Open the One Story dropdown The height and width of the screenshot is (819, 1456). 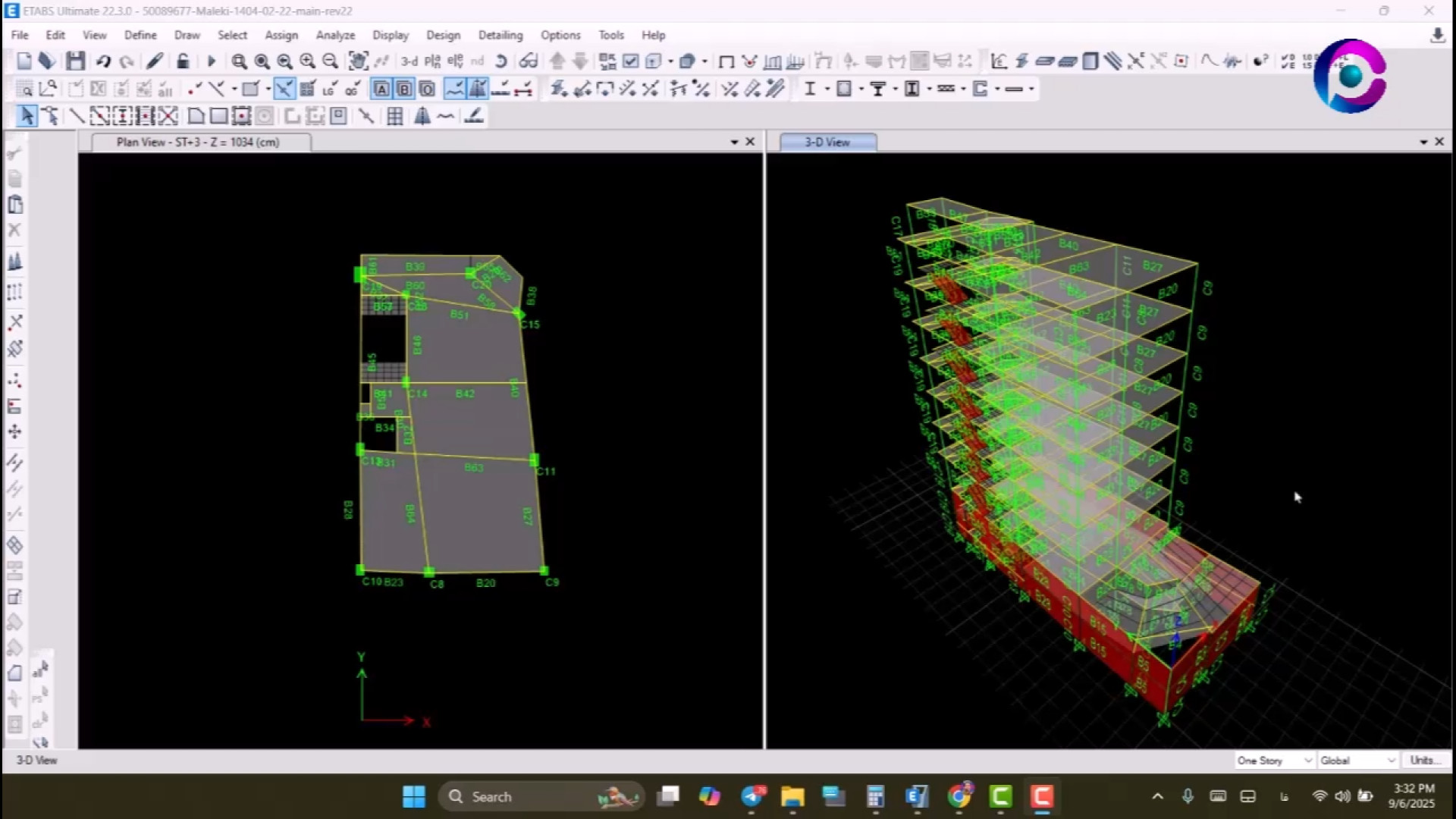pyautogui.click(x=1274, y=760)
